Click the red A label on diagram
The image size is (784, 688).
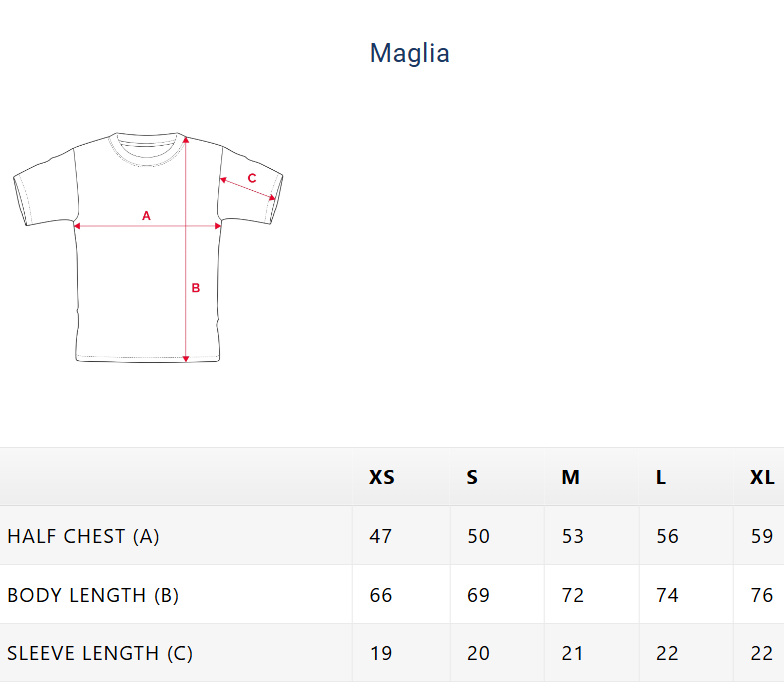[x=146, y=215]
